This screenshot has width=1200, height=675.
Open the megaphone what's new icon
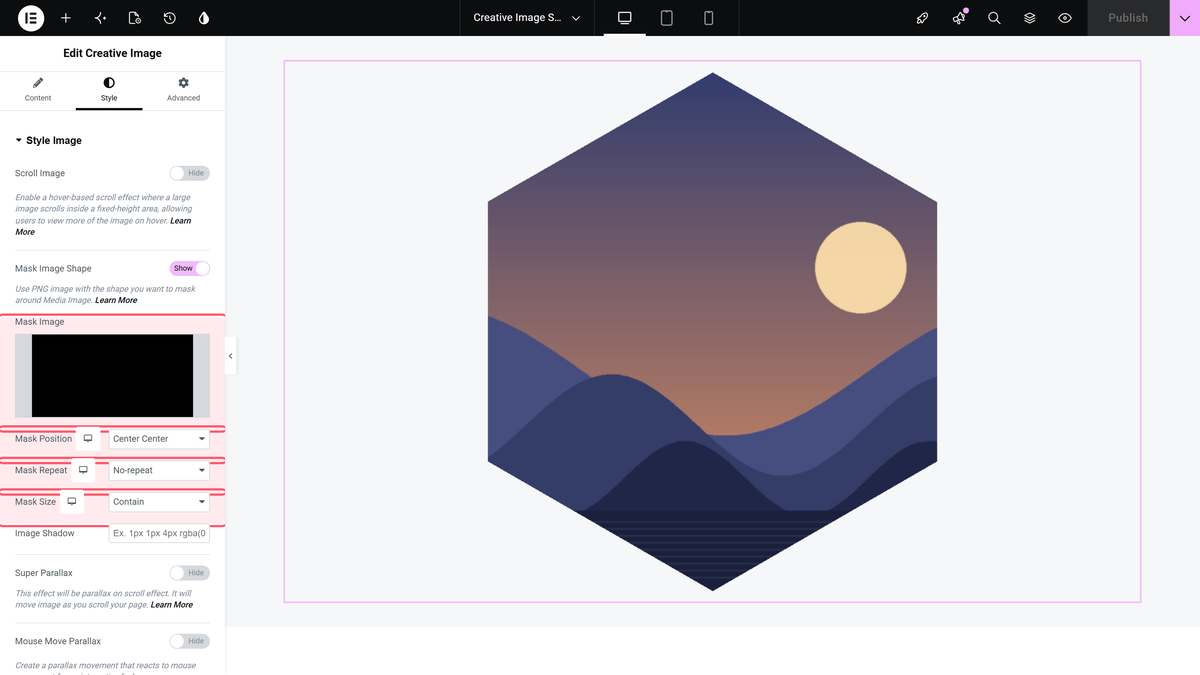pos(959,18)
